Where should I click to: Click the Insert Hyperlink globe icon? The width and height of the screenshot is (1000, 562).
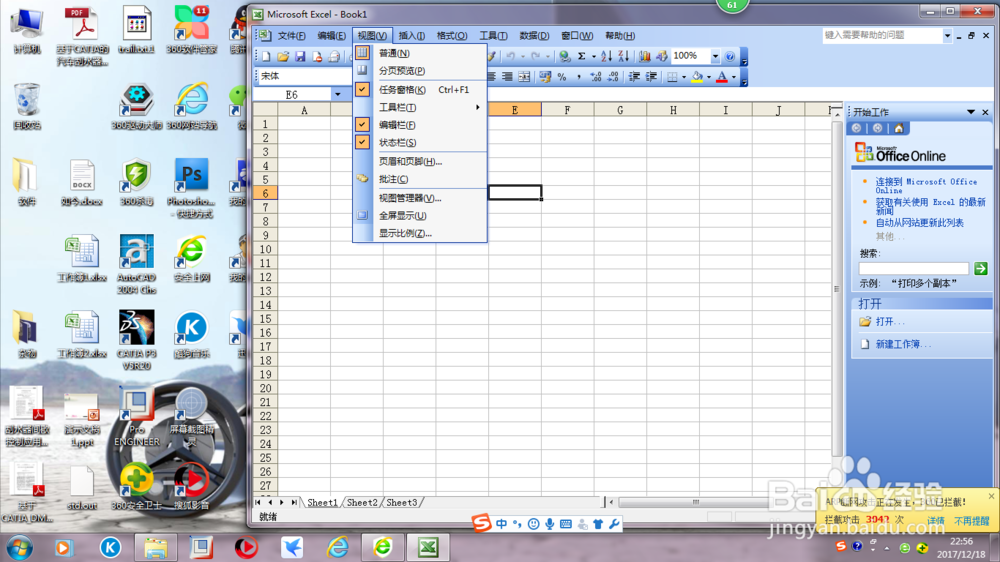pyautogui.click(x=564, y=57)
